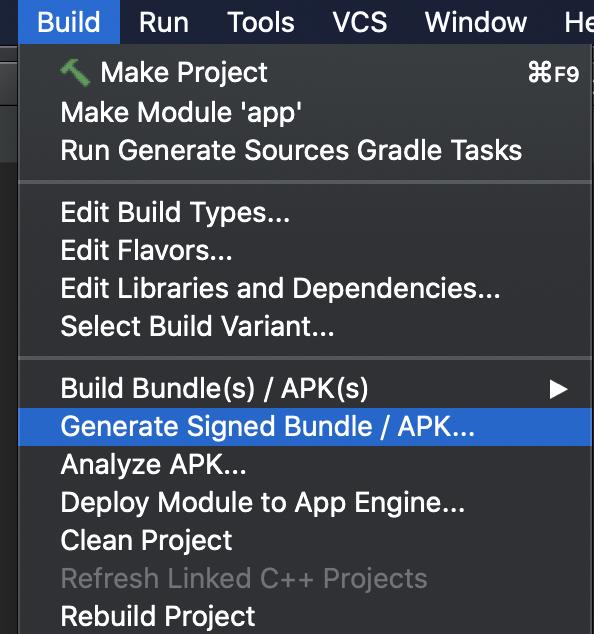Expand the Build Bundle(s) / APK(s) submenu arrow

click(558, 389)
